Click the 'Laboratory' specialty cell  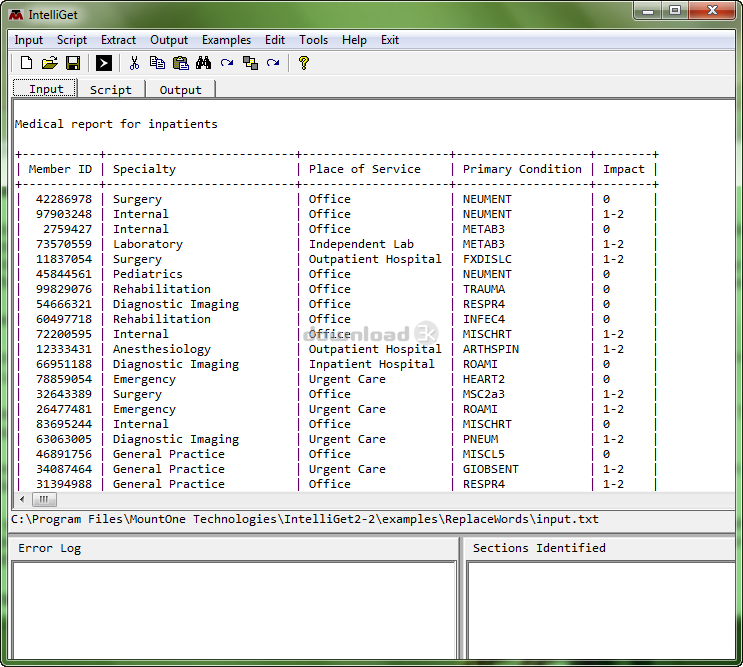[x=148, y=244]
